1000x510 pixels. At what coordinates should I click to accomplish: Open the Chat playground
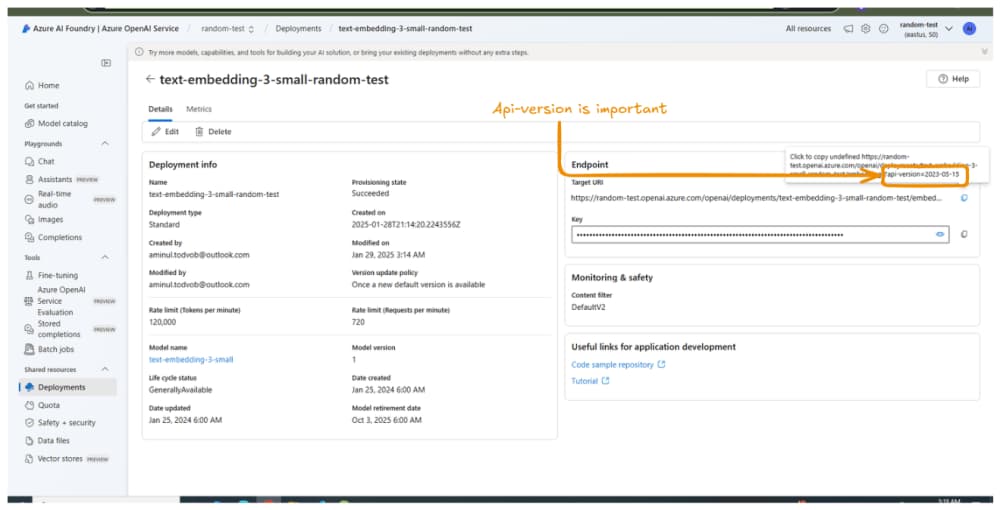(x=40, y=162)
